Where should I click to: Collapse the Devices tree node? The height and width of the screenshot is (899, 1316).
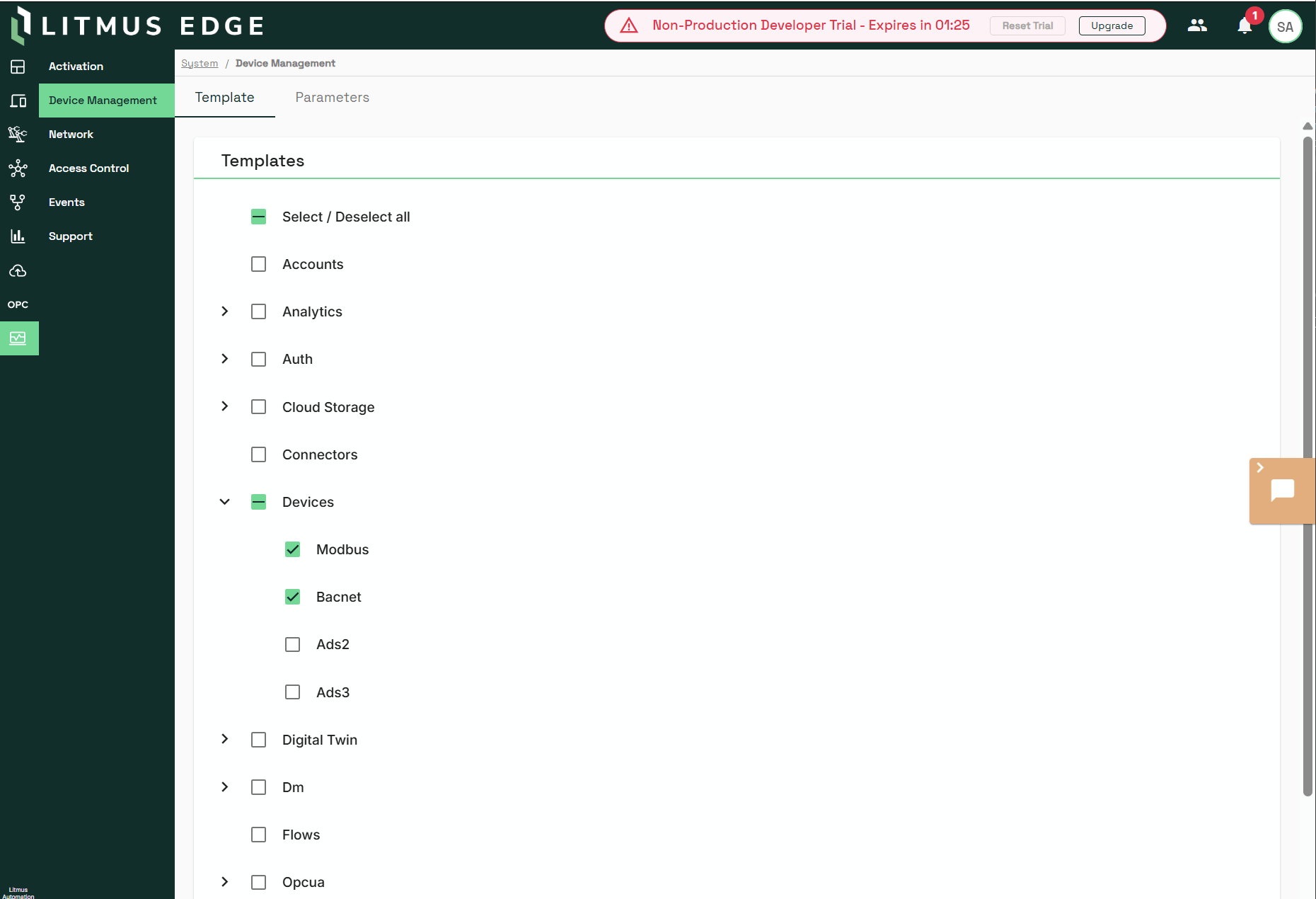pyautogui.click(x=225, y=502)
